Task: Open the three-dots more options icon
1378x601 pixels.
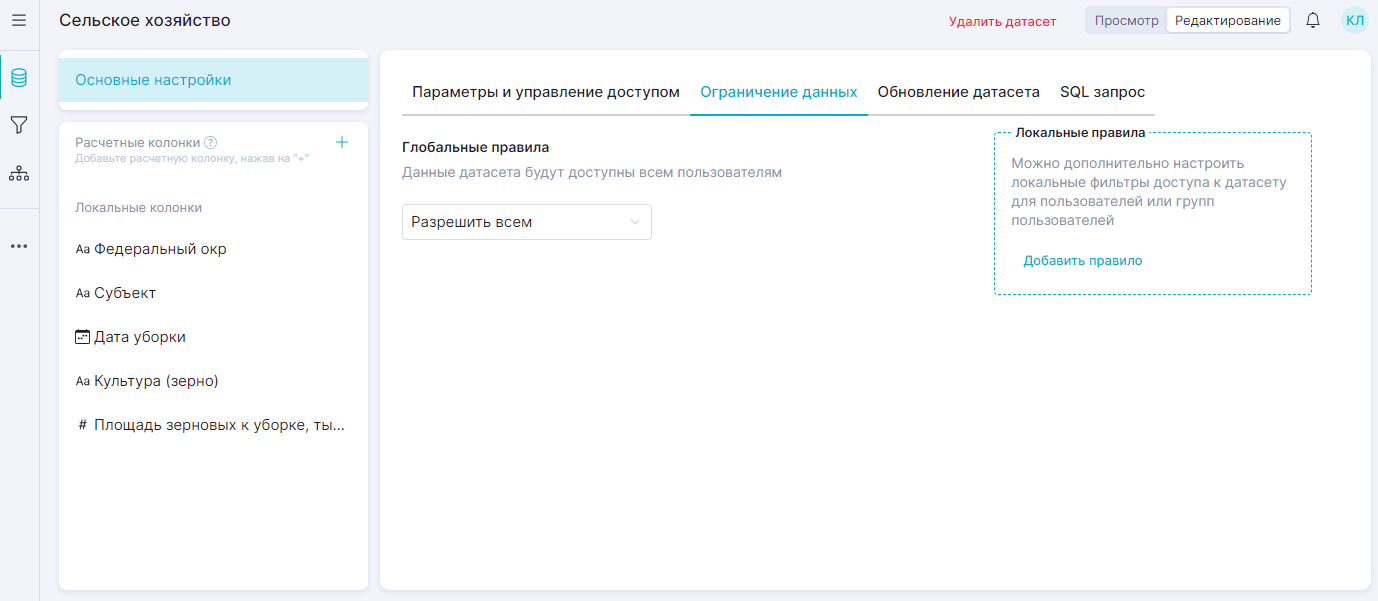Action: [19, 246]
